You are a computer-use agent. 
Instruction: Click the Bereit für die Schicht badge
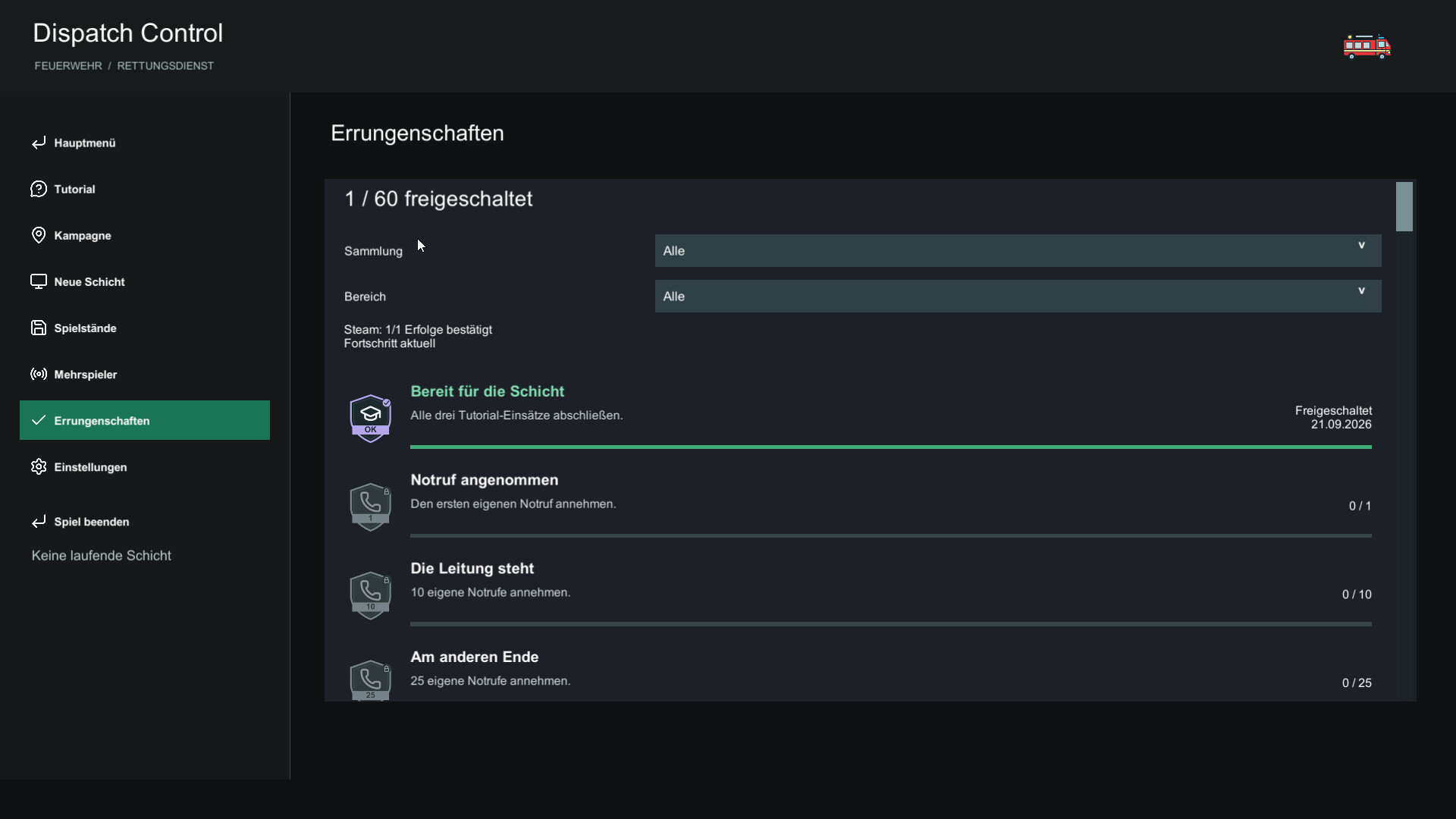[x=370, y=418]
